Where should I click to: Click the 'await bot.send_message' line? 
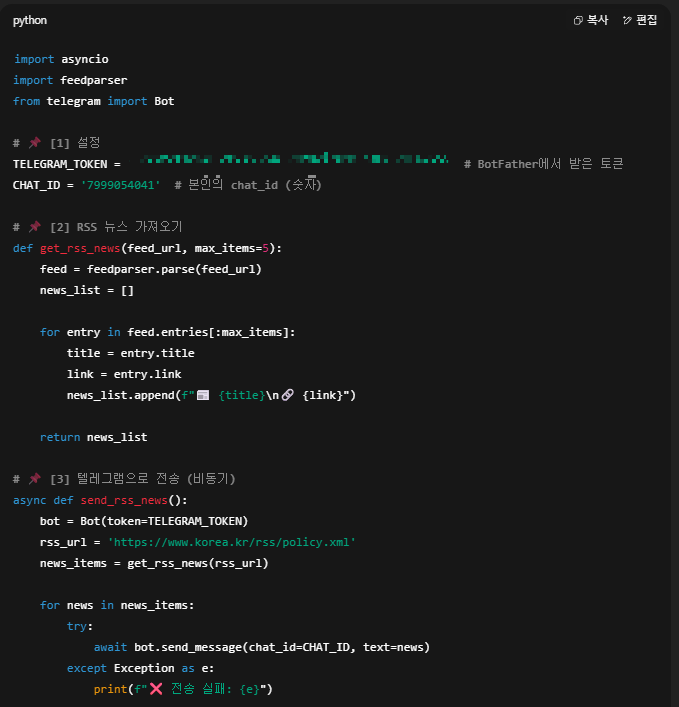(x=262, y=647)
